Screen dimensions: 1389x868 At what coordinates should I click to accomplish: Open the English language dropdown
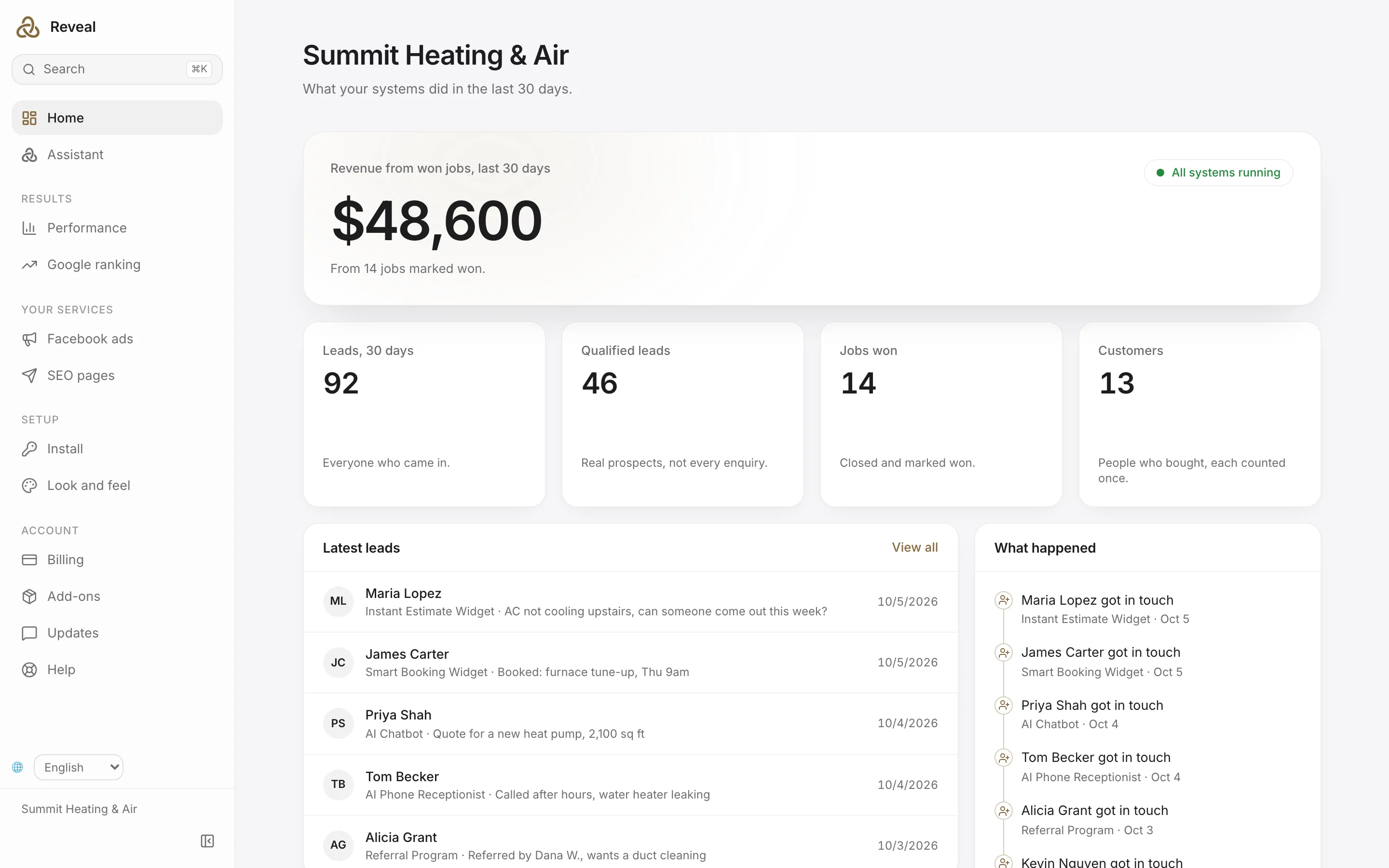(x=79, y=767)
